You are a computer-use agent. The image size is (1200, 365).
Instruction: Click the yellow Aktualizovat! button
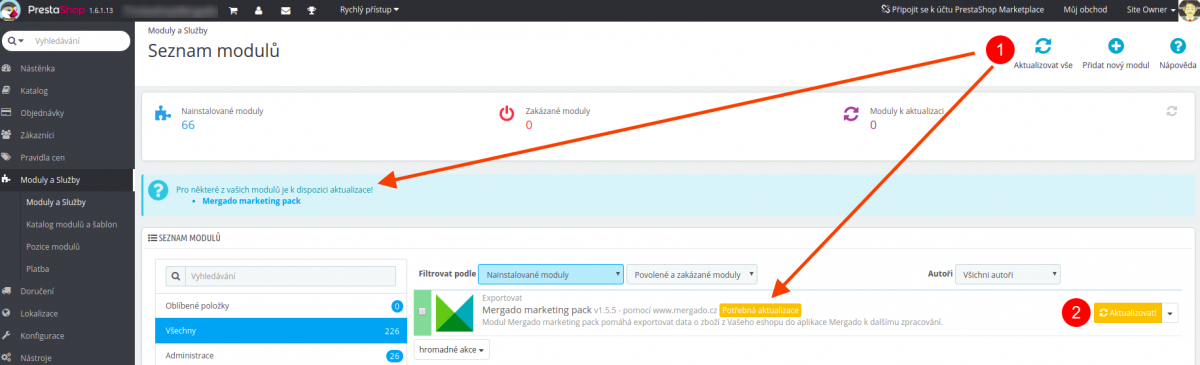coord(1128,313)
